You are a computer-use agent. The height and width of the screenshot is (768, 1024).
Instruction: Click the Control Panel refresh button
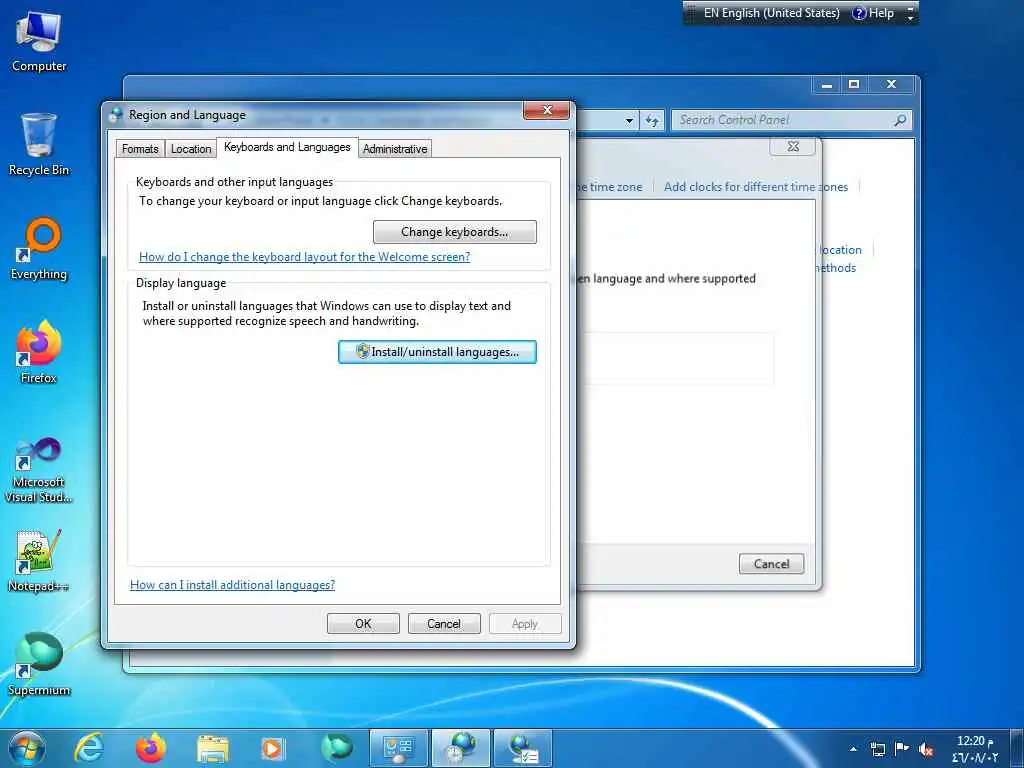[x=652, y=120]
